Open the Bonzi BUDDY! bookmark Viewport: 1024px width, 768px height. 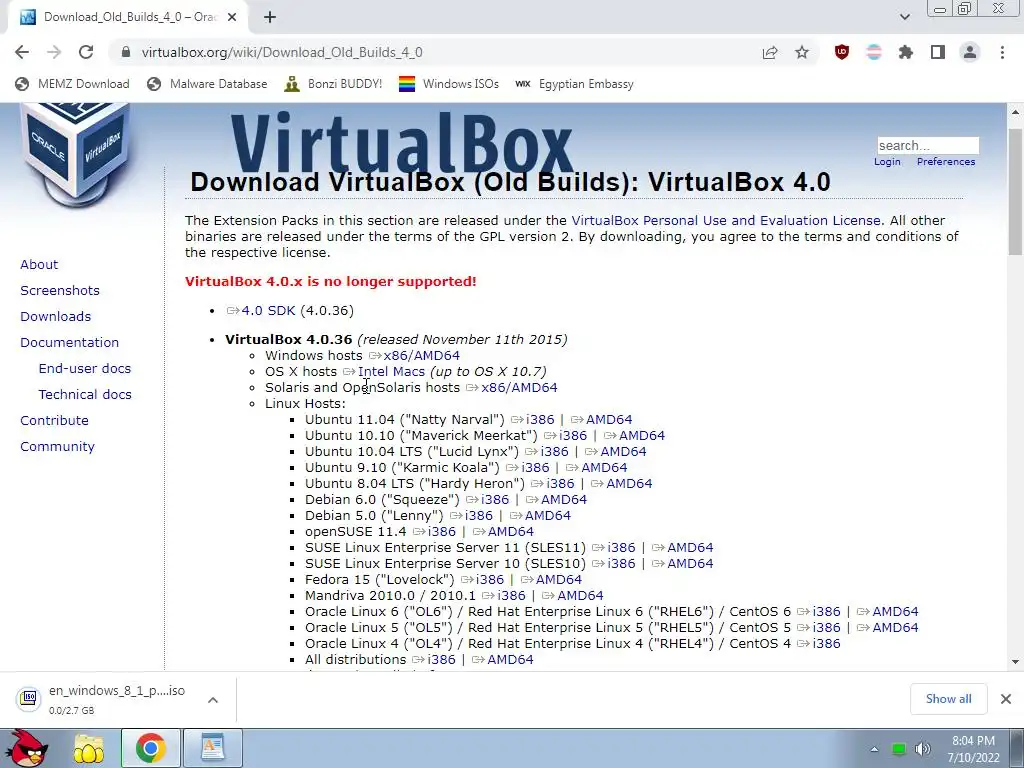pyautogui.click(x=333, y=84)
